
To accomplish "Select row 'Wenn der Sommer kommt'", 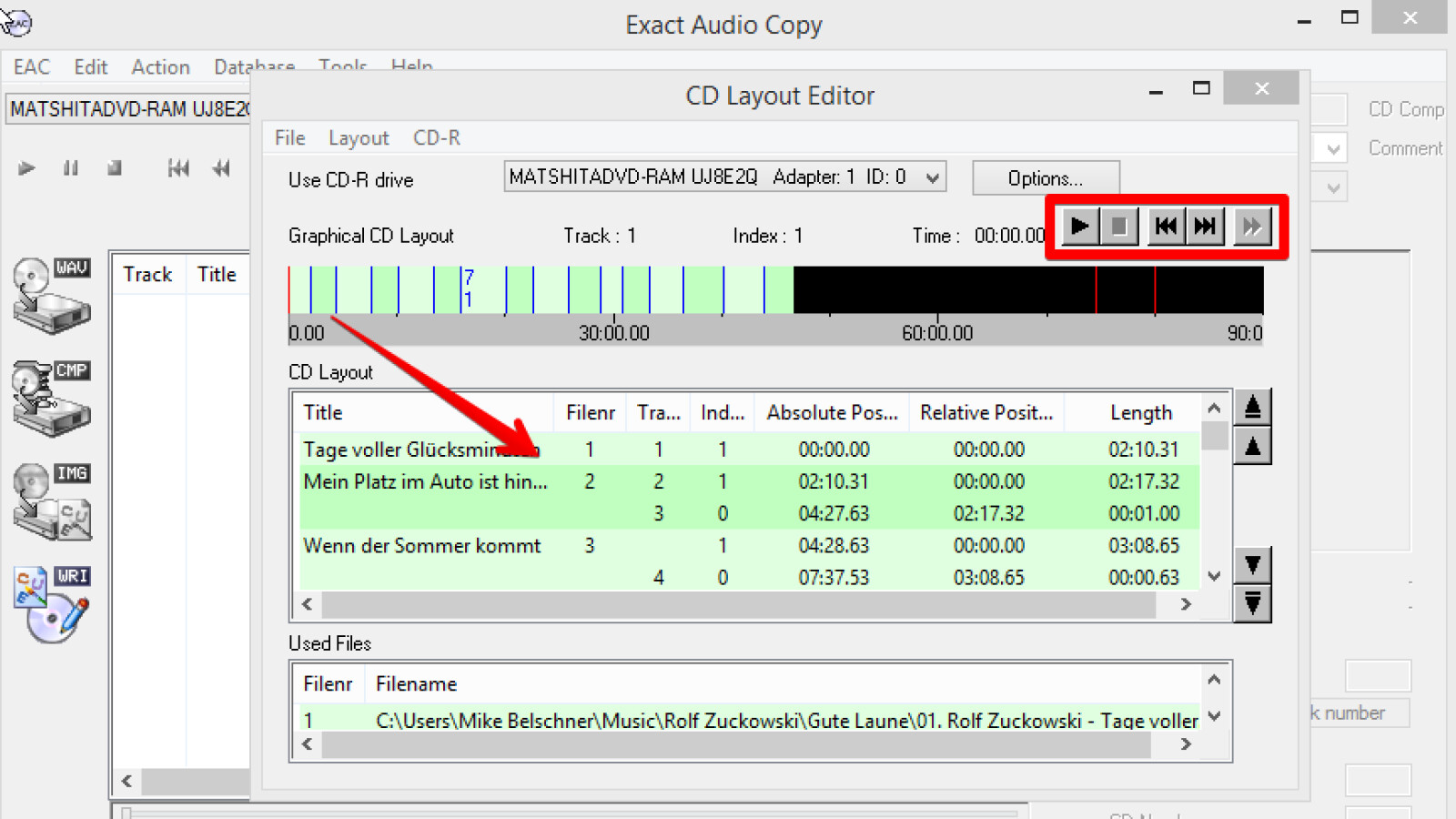I will 750,545.
